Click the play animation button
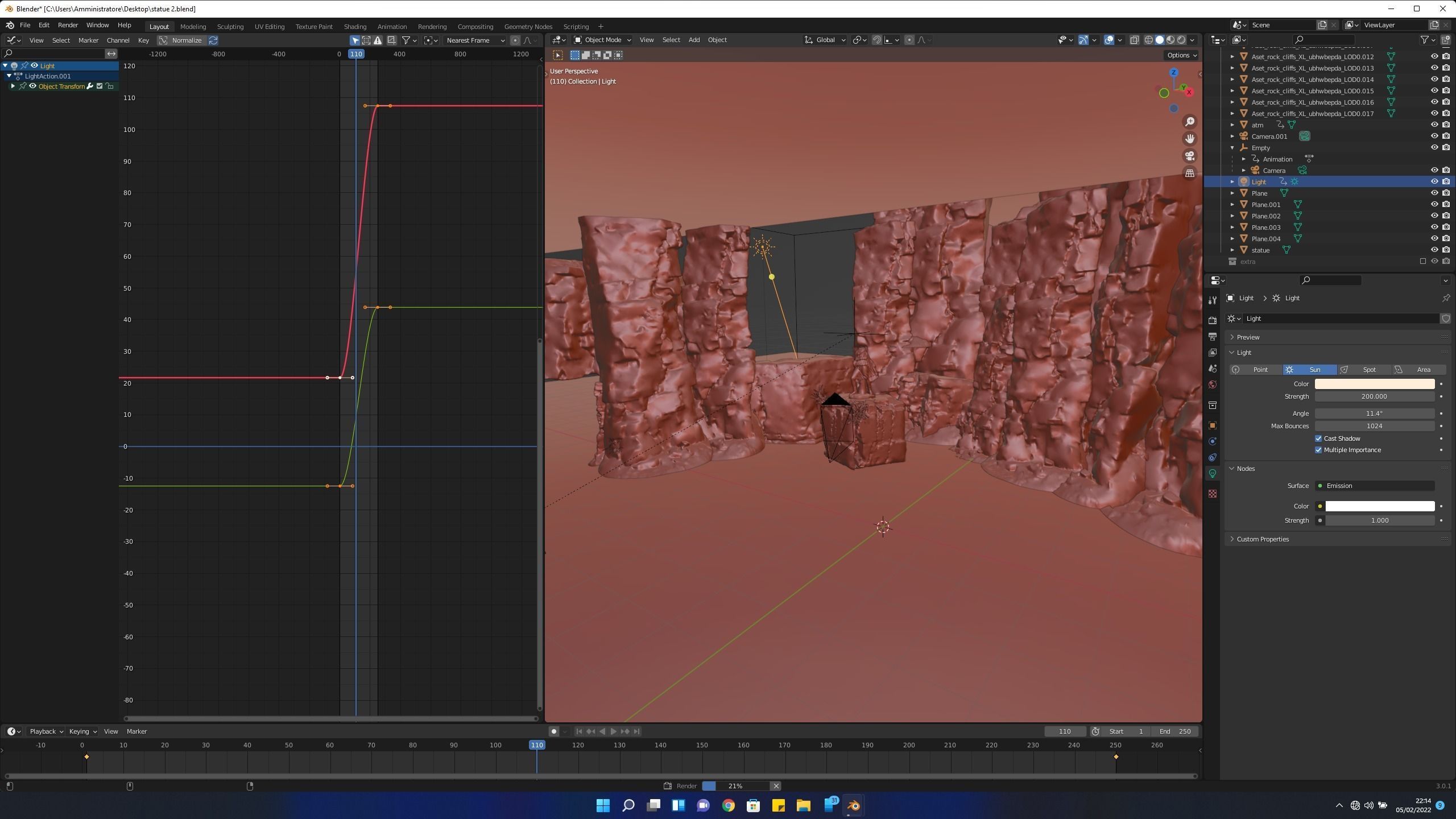This screenshot has height=819, width=1456. click(x=614, y=731)
